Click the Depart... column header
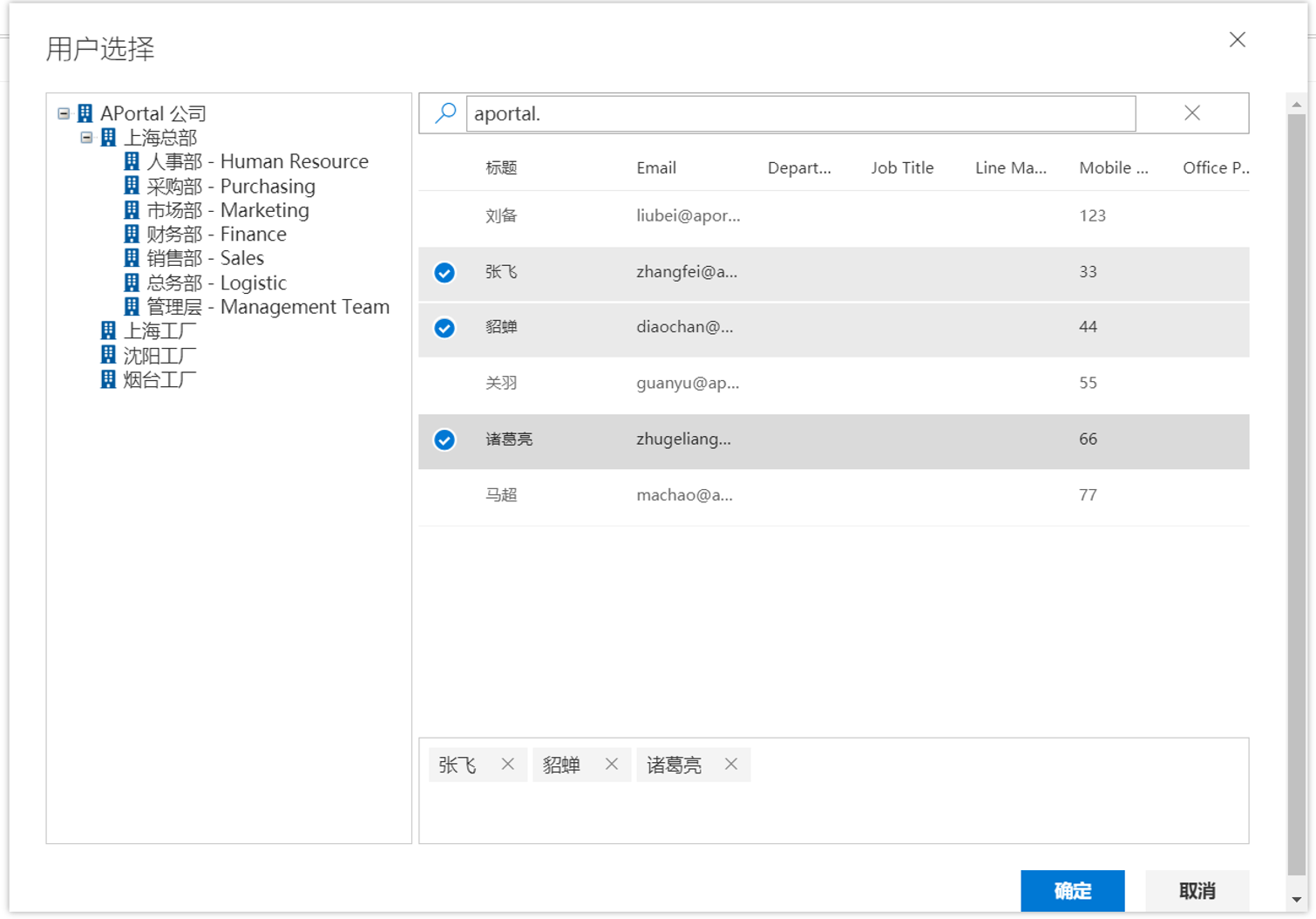The image size is (1316, 919). [799, 167]
